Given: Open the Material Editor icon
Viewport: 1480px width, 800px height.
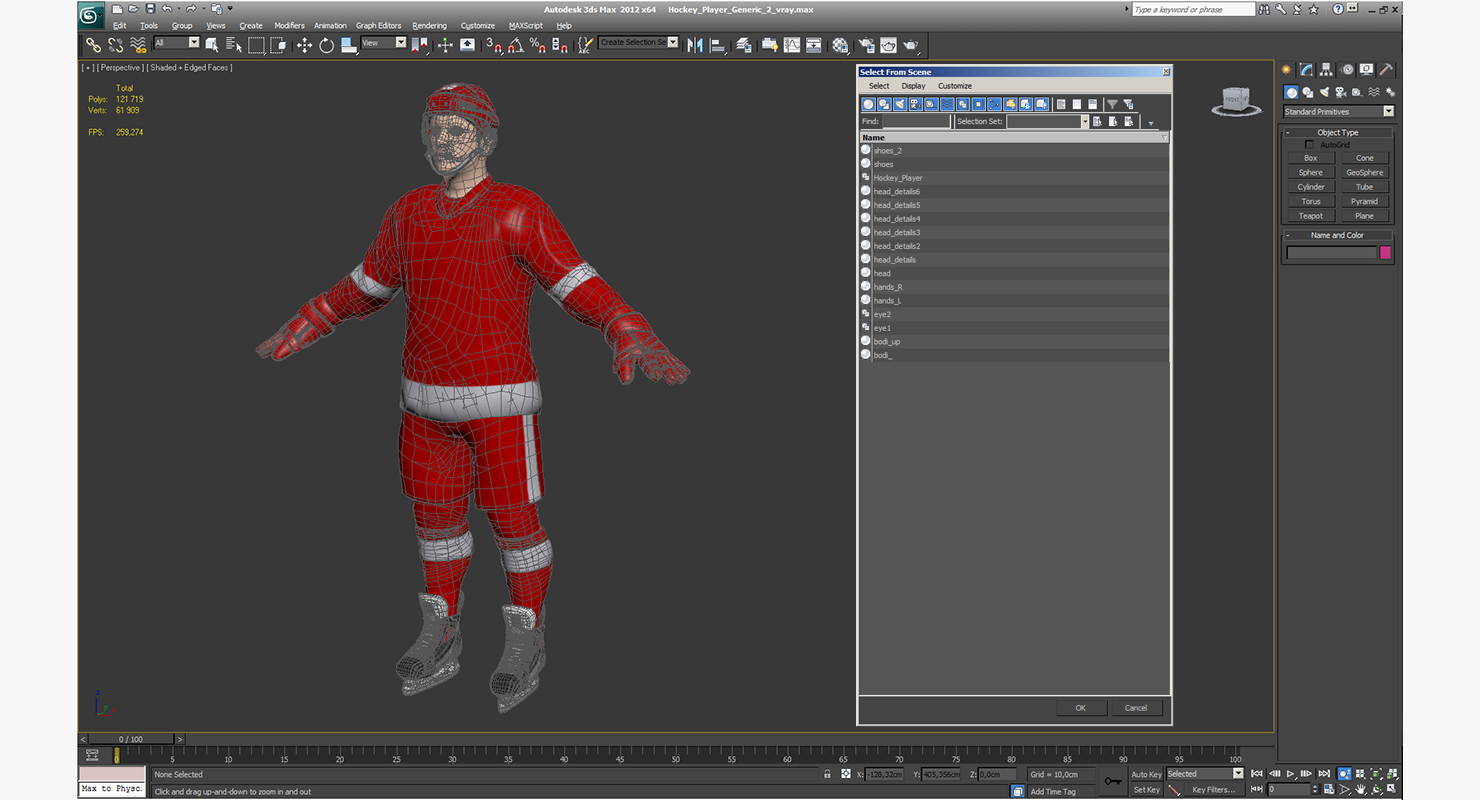Looking at the screenshot, I should pos(840,44).
